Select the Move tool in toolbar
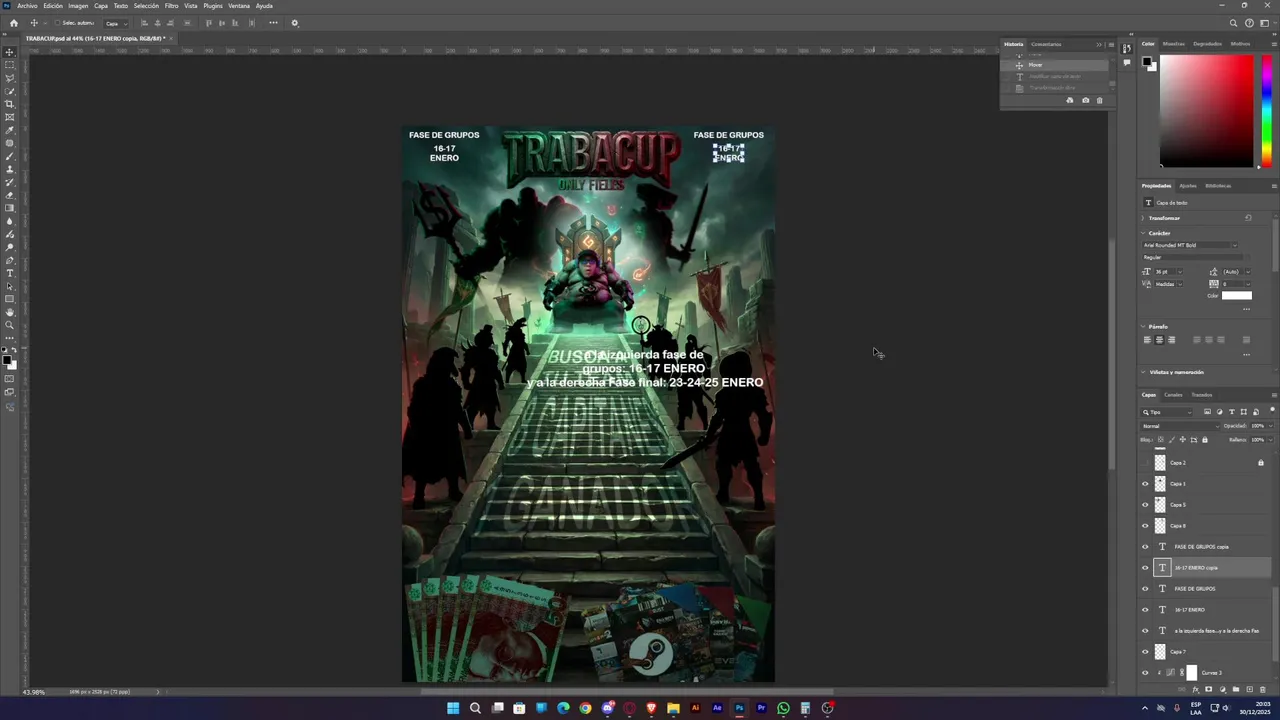 click(x=10, y=52)
